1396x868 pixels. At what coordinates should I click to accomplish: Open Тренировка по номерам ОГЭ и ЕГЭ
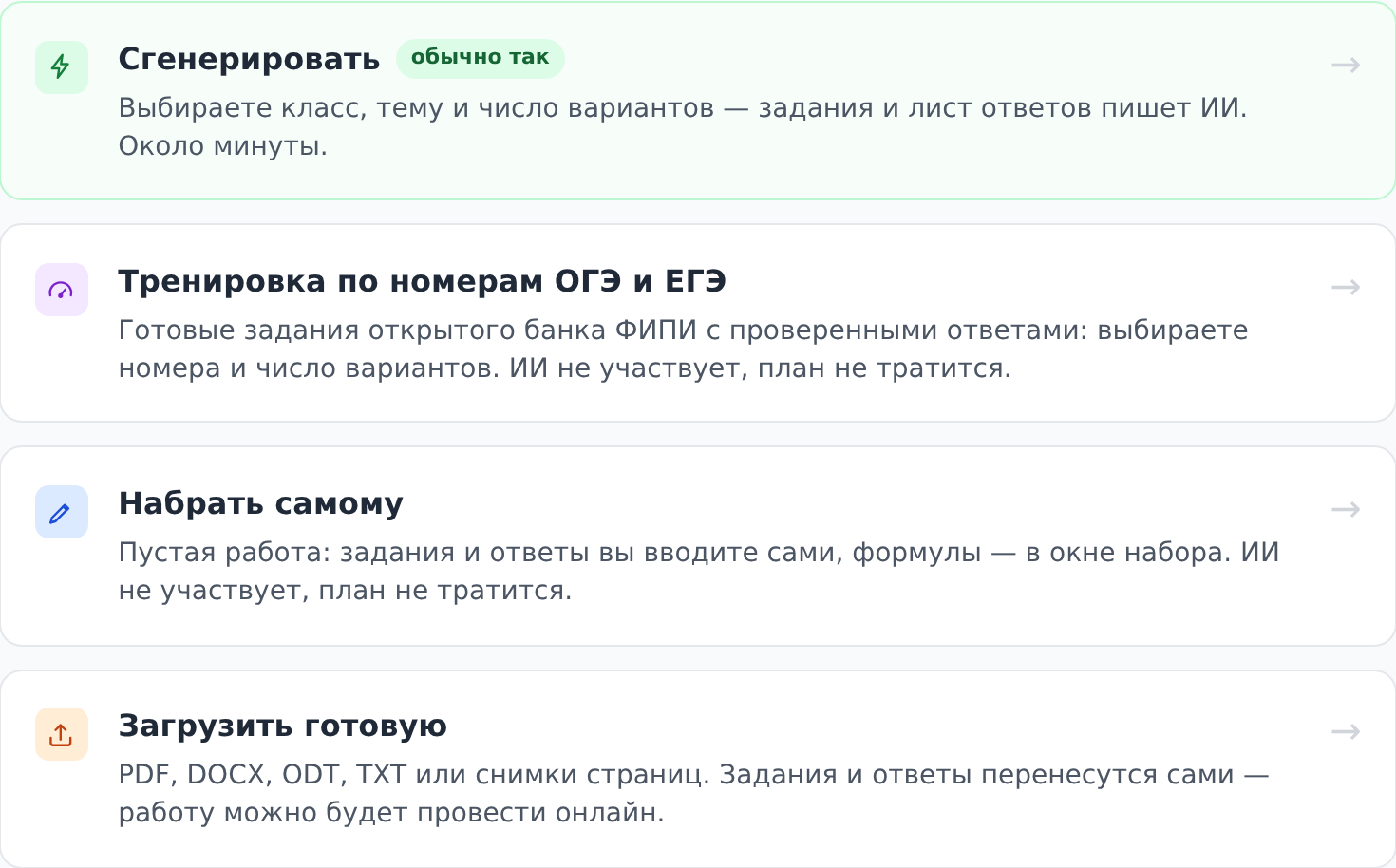click(x=698, y=323)
